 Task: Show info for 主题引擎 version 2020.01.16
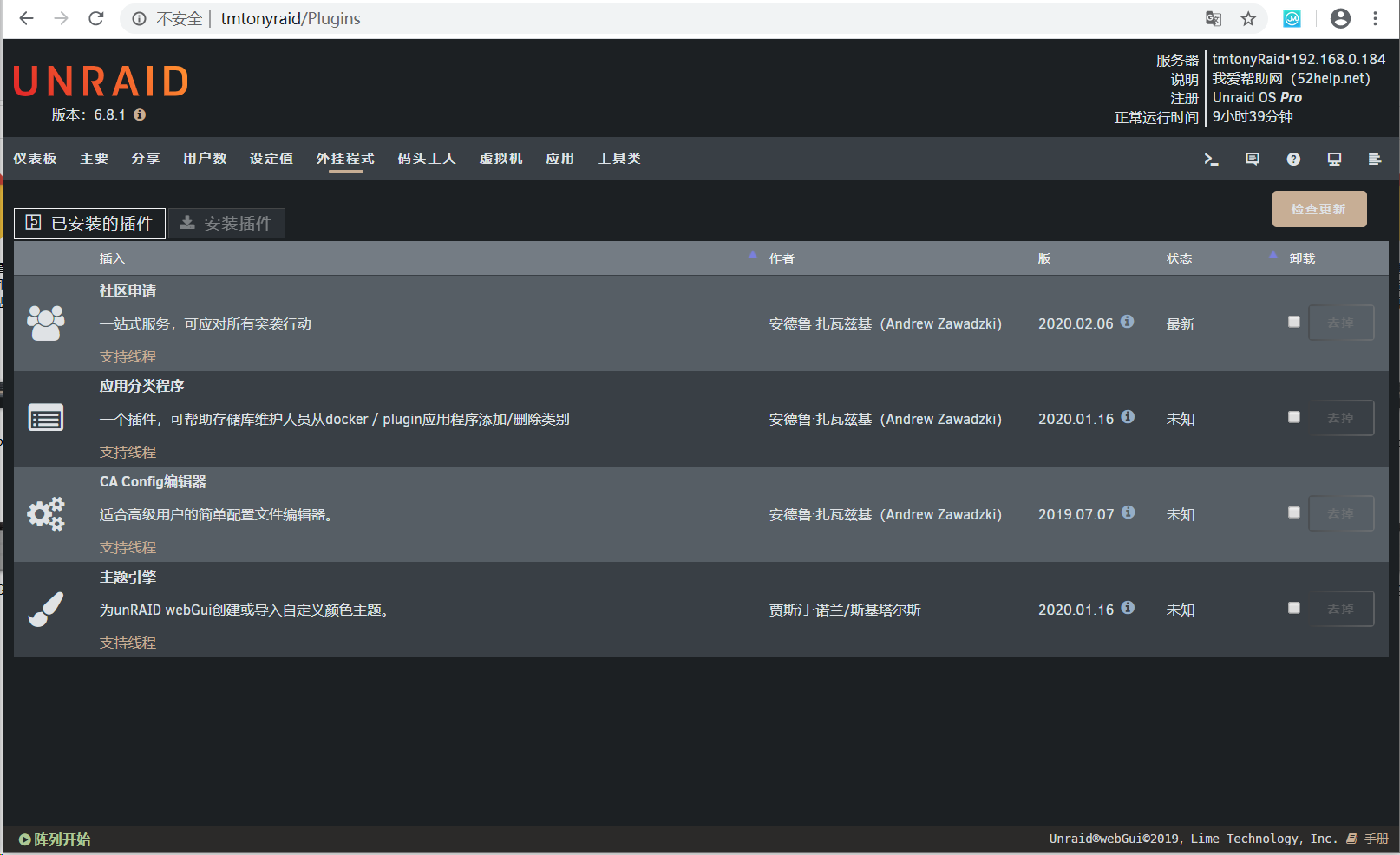tap(1128, 607)
